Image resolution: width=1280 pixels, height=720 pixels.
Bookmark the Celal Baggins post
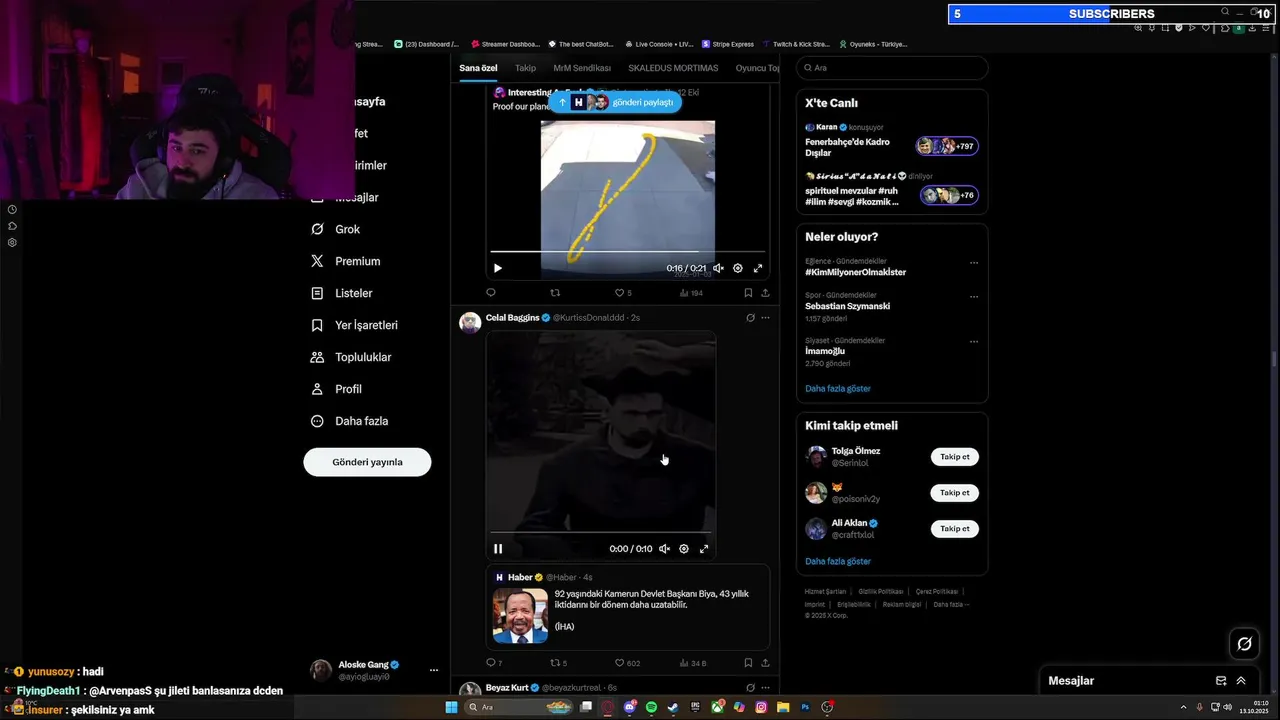click(748, 662)
